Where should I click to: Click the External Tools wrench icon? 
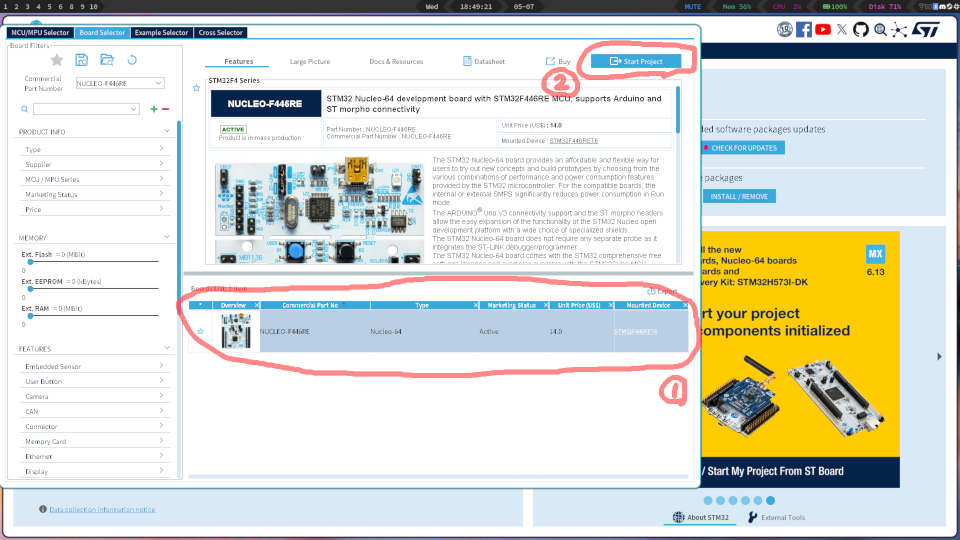coord(752,517)
